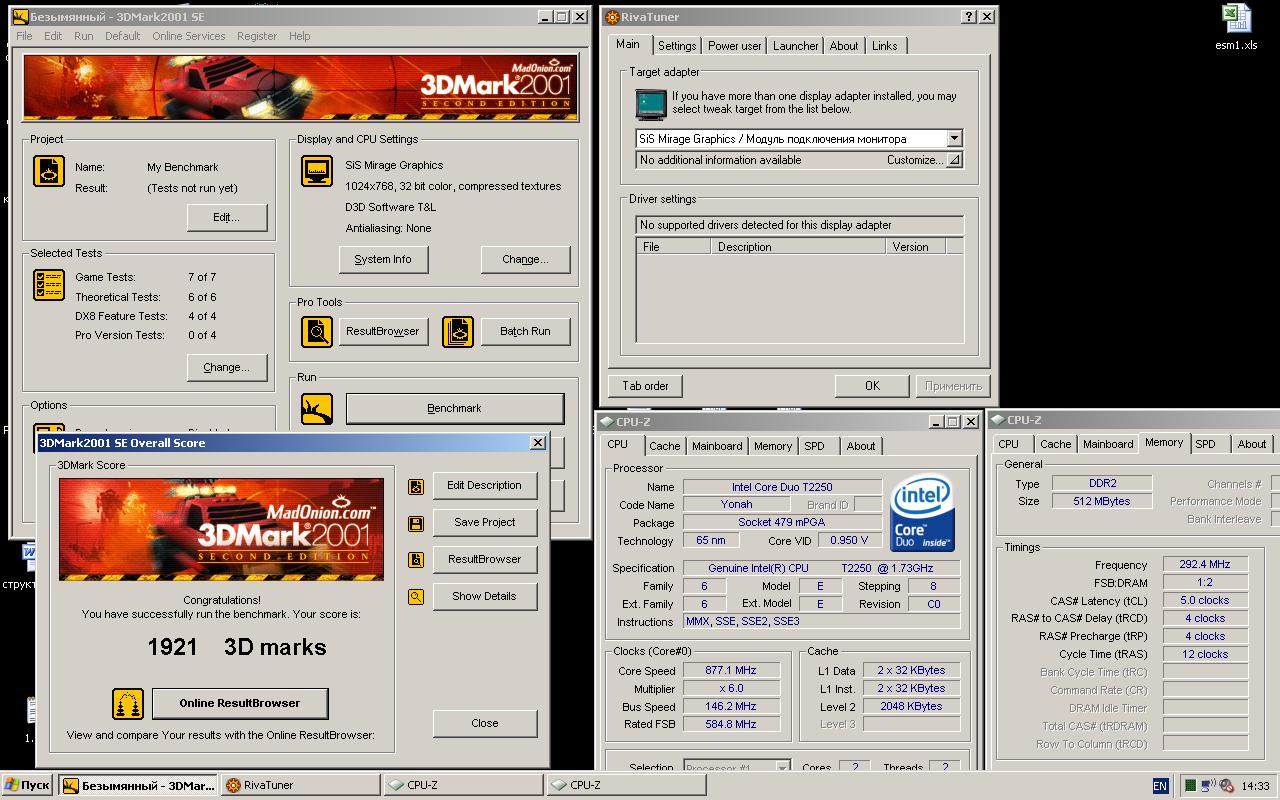Open the SPD tab in right CPU-Z

tap(1206, 444)
